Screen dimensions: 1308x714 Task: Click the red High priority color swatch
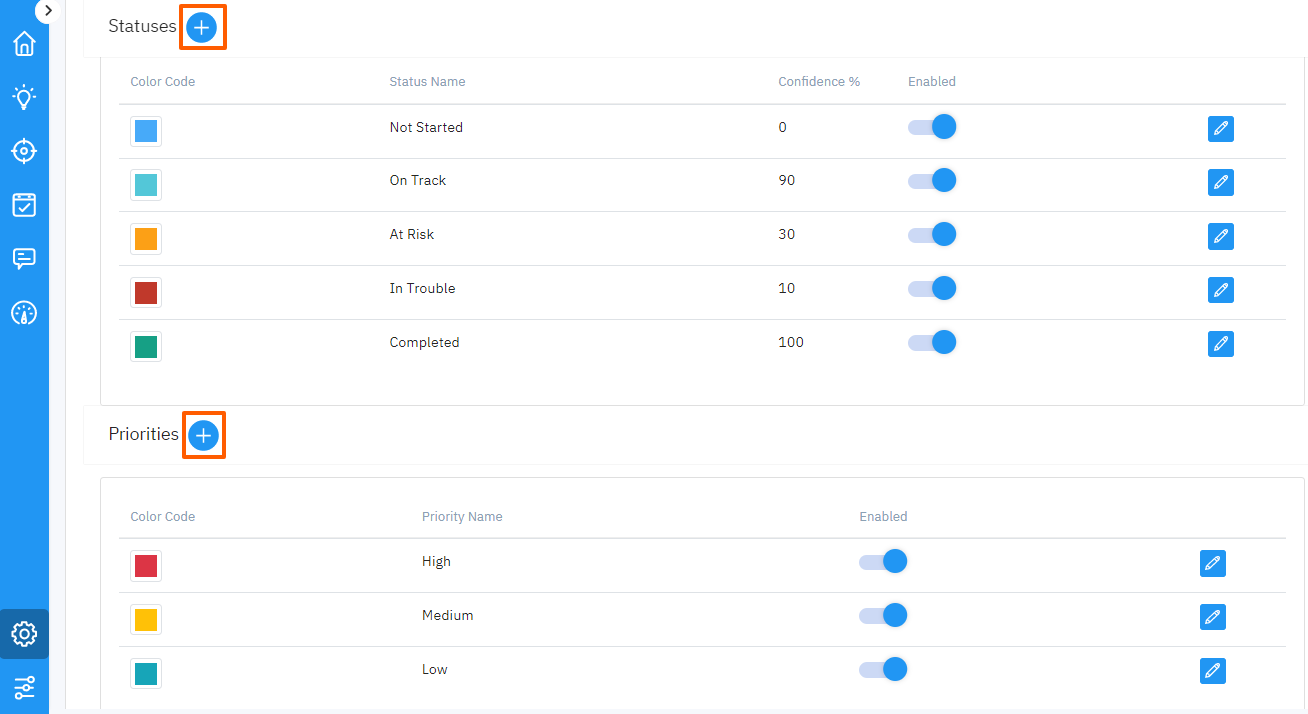pos(146,566)
